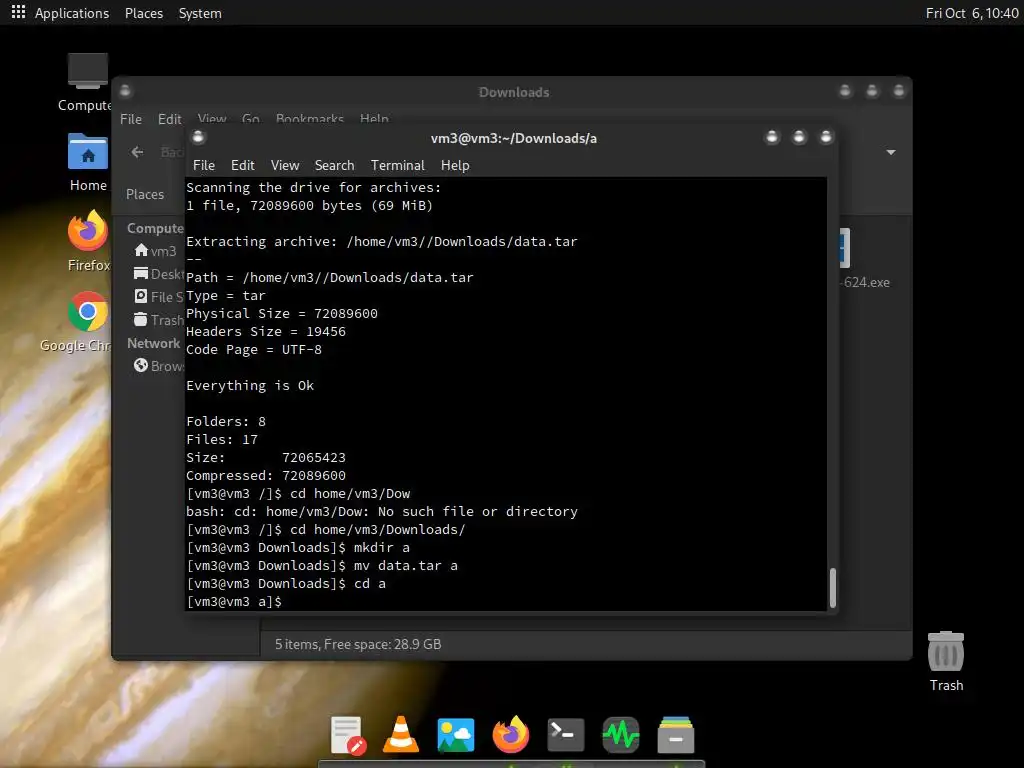Click the clock showing Fri Oct 6
1024x768 pixels.
tap(972, 13)
